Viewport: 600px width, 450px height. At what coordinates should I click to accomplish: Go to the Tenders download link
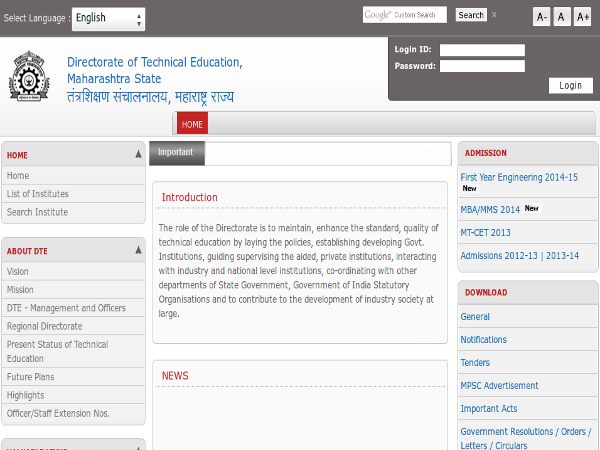click(x=475, y=363)
